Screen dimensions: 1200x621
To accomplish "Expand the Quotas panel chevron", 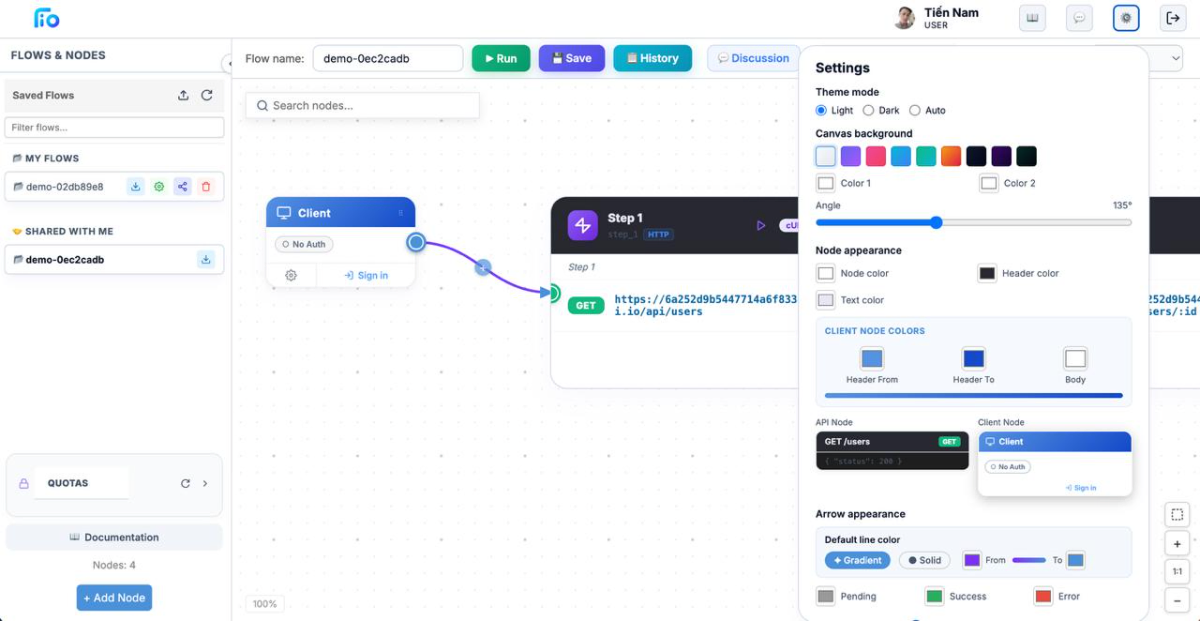I will pyautogui.click(x=205, y=483).
